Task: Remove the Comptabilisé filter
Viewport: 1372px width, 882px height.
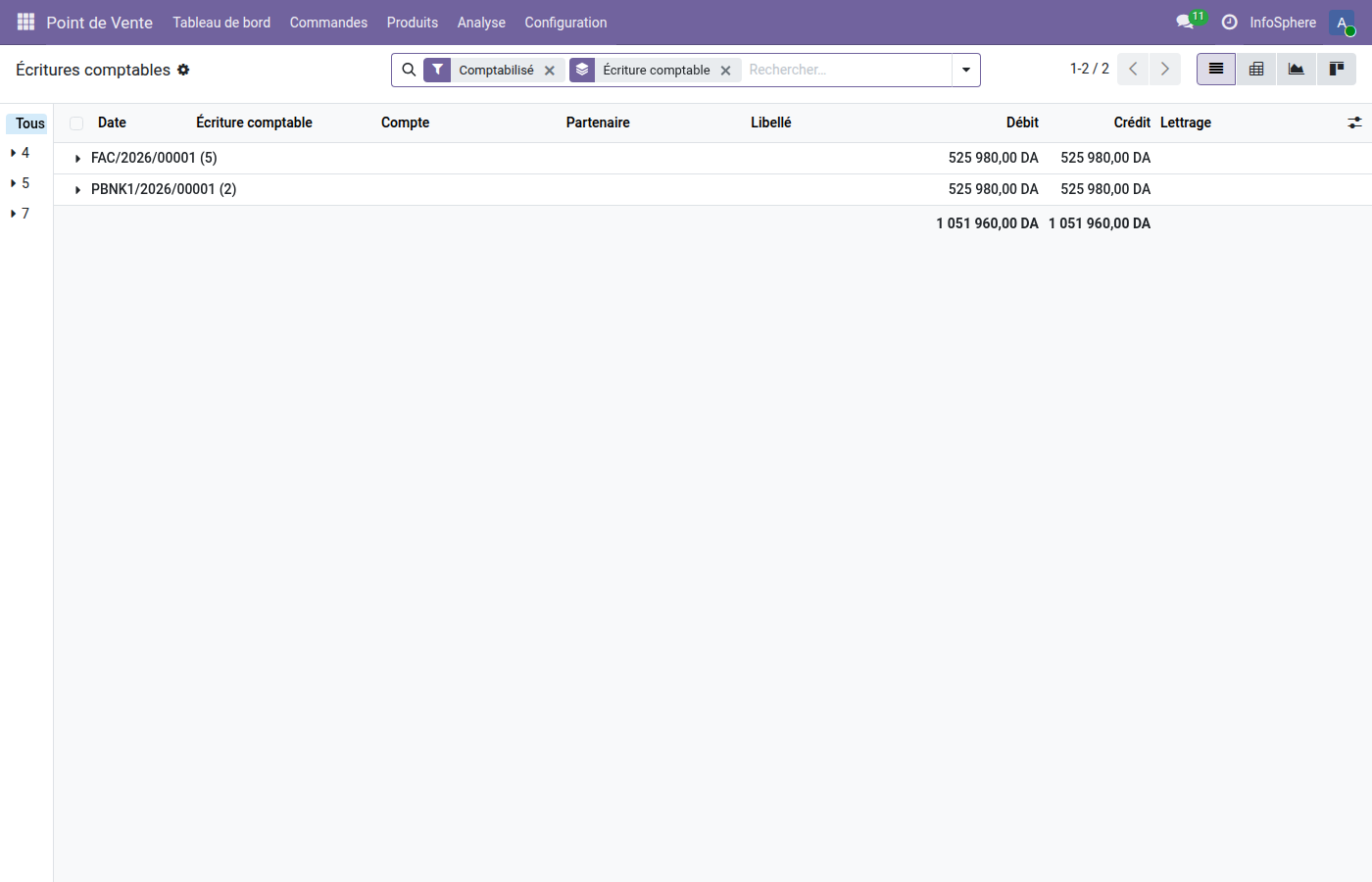Action: click(550, 71)
